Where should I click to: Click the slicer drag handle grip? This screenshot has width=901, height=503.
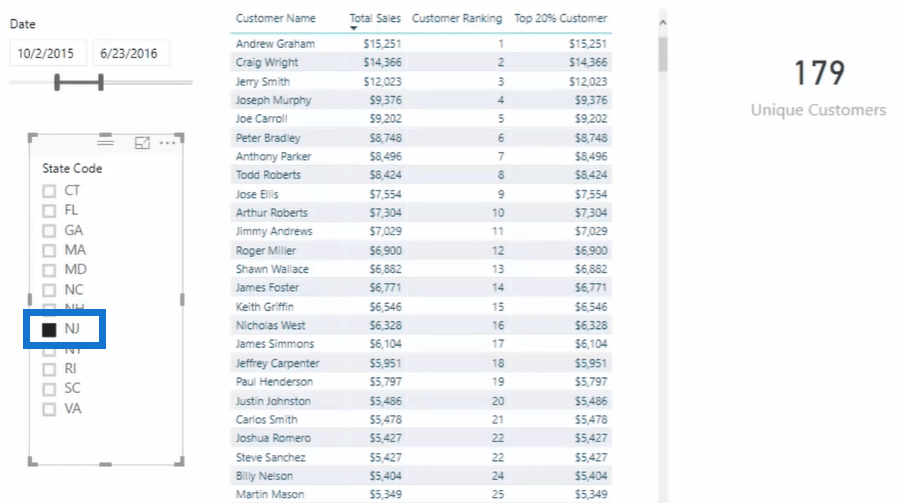coord(105,140)
